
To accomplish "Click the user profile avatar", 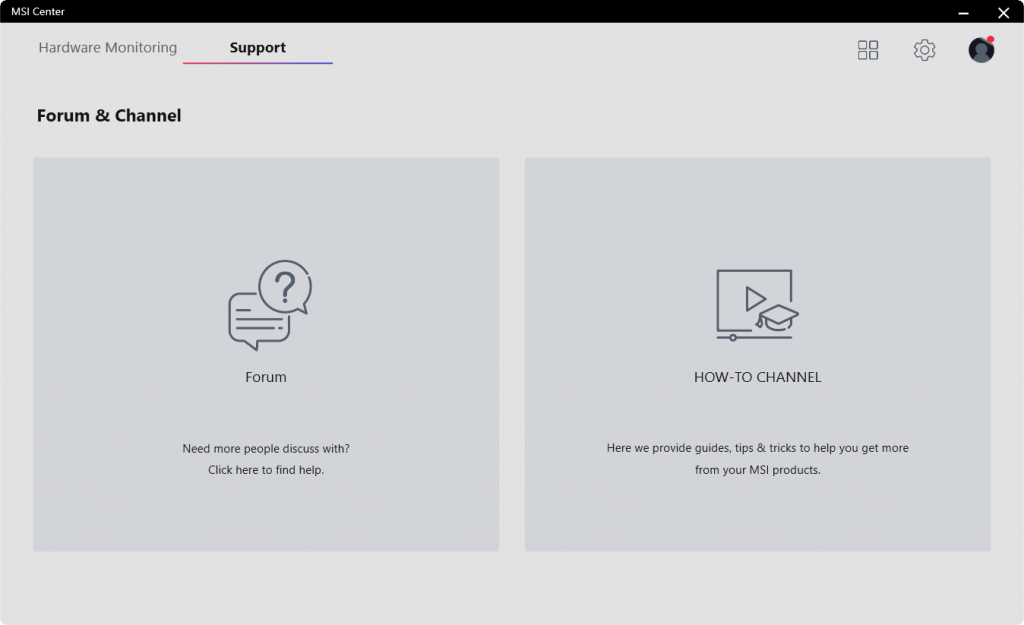I will 981,50.
